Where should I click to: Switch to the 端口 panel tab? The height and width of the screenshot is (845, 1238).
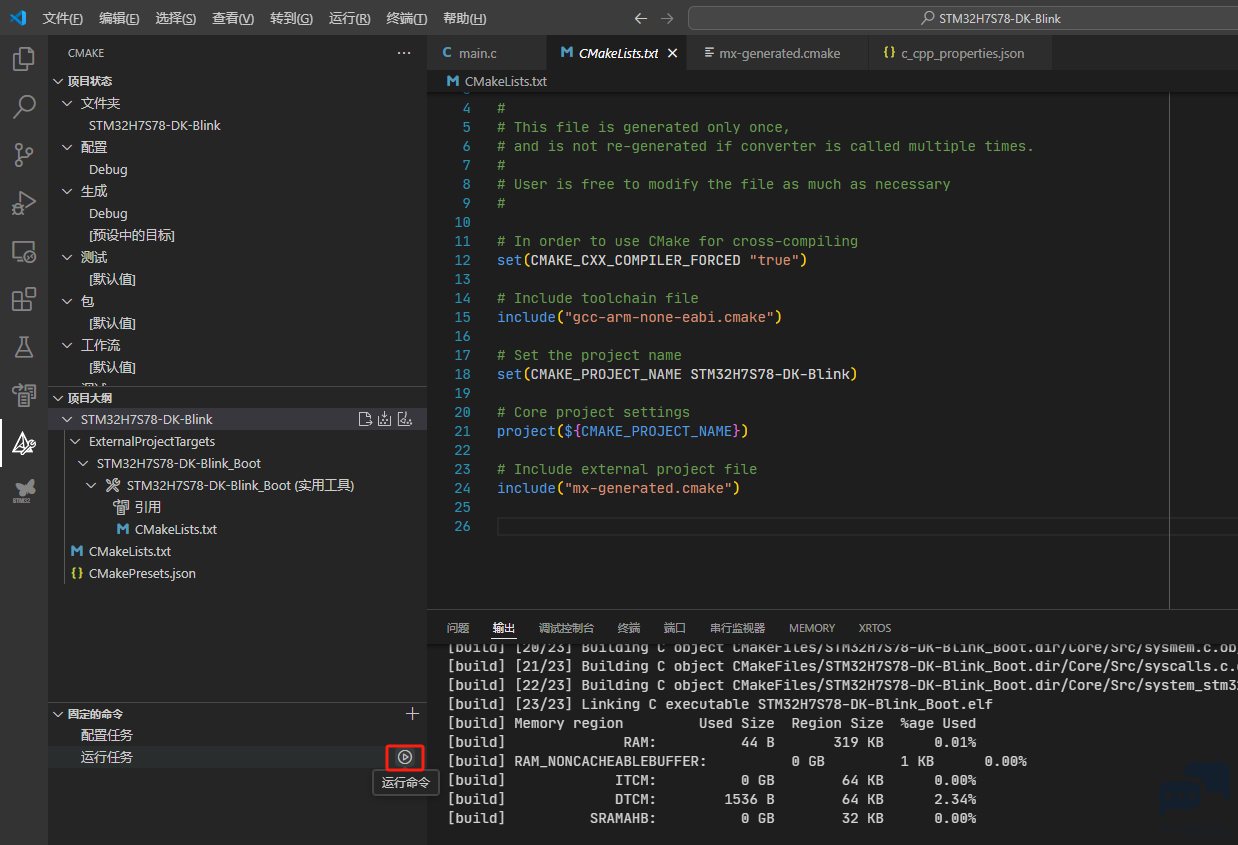[675, 628]
